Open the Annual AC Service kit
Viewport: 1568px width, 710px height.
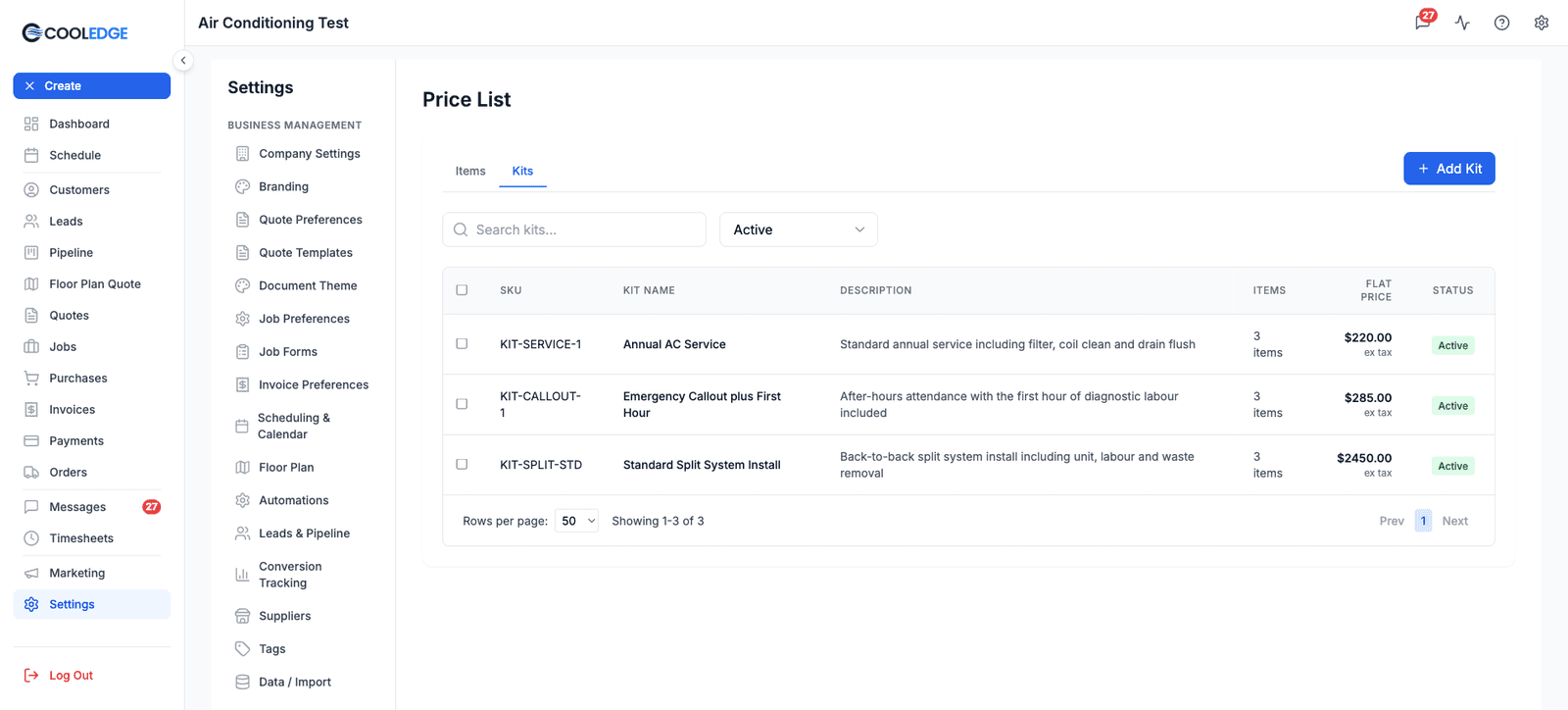pyautogui.click(x=674, y=344)
